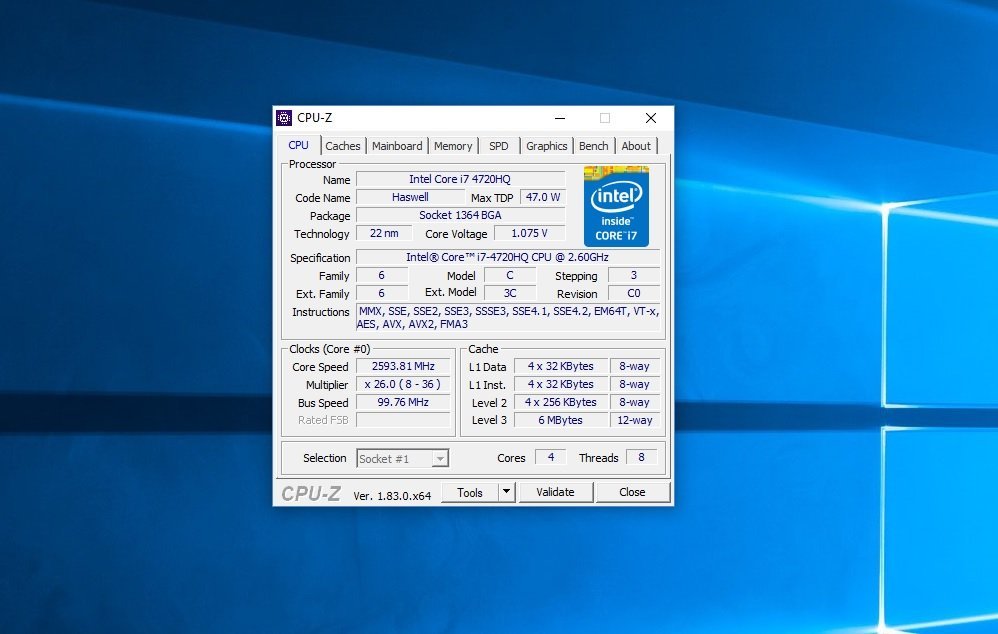The width and height of the screenshot is (998, 634).
Task: Click the Threads value '8'
Action: (x=642, y=457)
